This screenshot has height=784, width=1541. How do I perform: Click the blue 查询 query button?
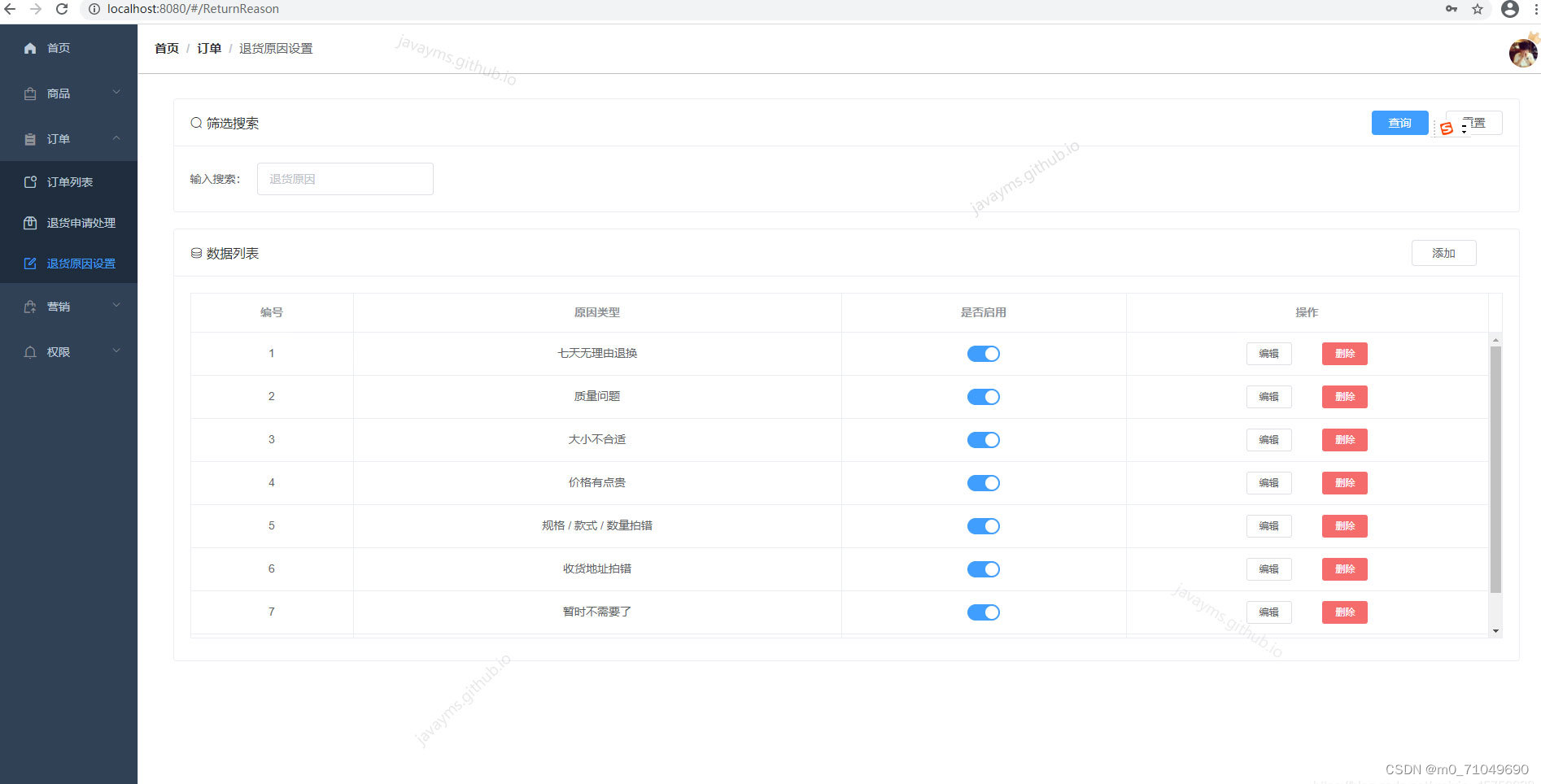(1399, 122)
